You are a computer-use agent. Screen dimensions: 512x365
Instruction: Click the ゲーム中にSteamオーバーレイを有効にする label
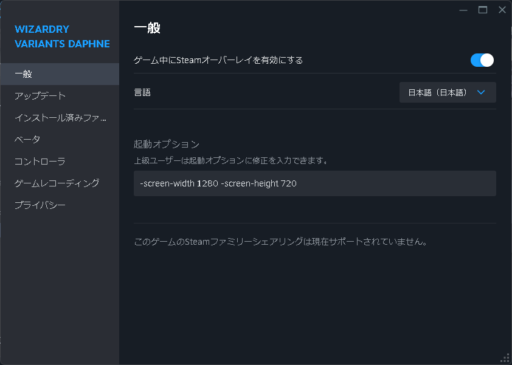pos(218,60)
